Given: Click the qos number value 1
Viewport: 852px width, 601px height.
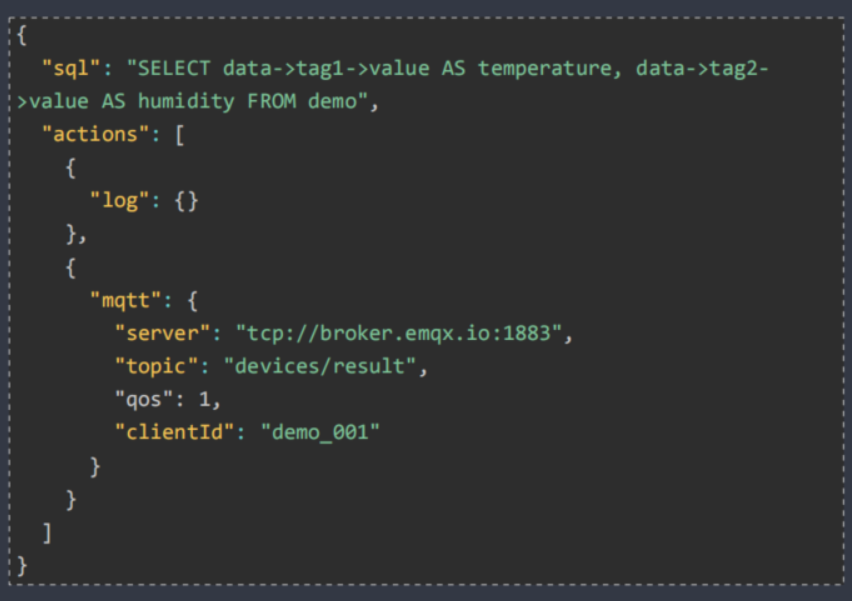Looking at the screenshot, I should tap(204, 400).
